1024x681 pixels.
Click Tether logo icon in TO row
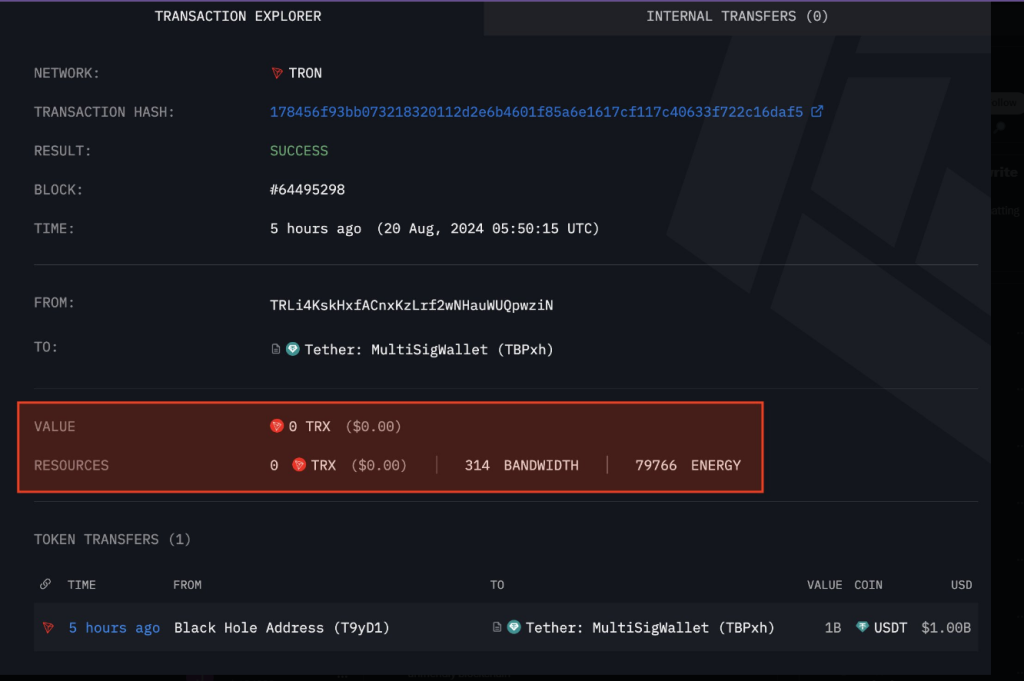(293, 349)
